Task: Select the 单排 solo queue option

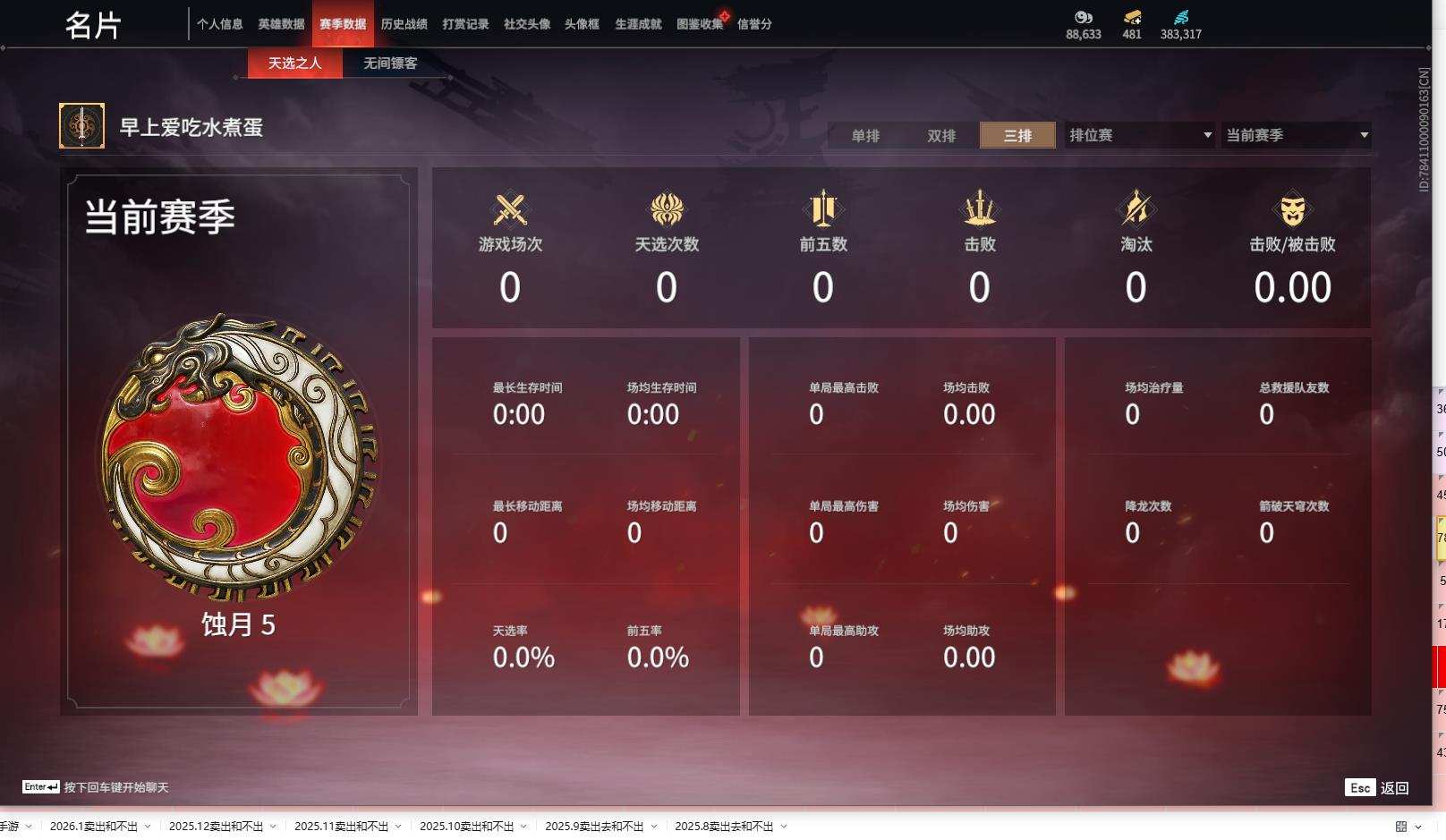Action: click(x=865, y=135)
